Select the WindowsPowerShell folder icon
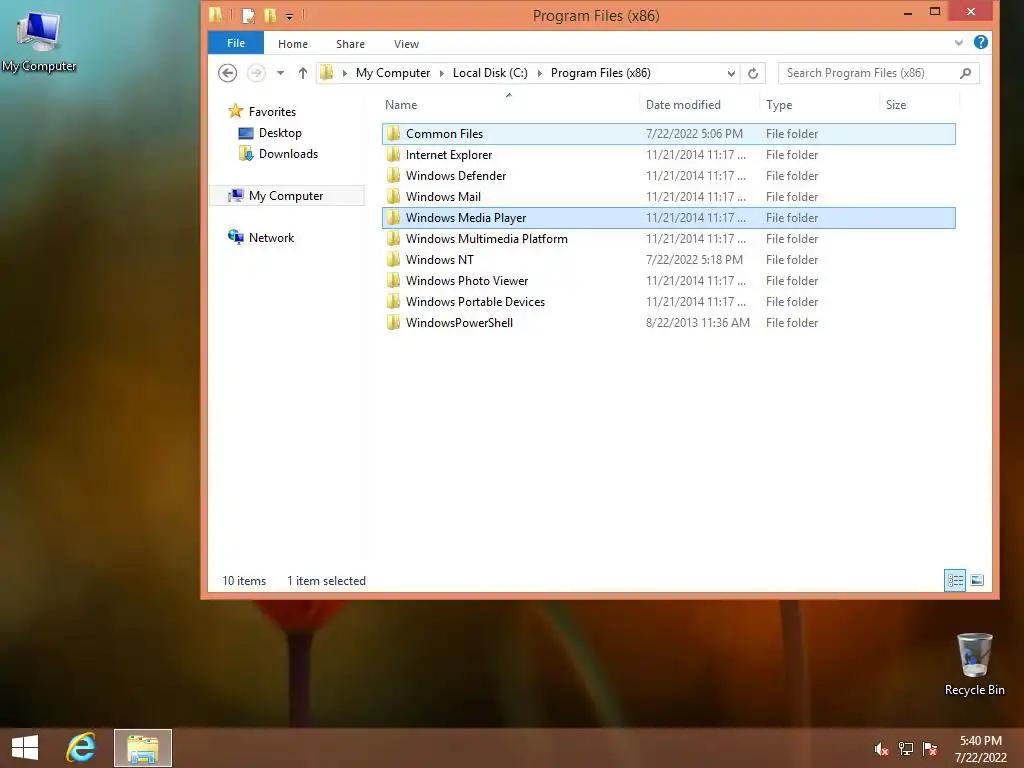The height and width of the screenshot is (768, 1024). point(393,322)
